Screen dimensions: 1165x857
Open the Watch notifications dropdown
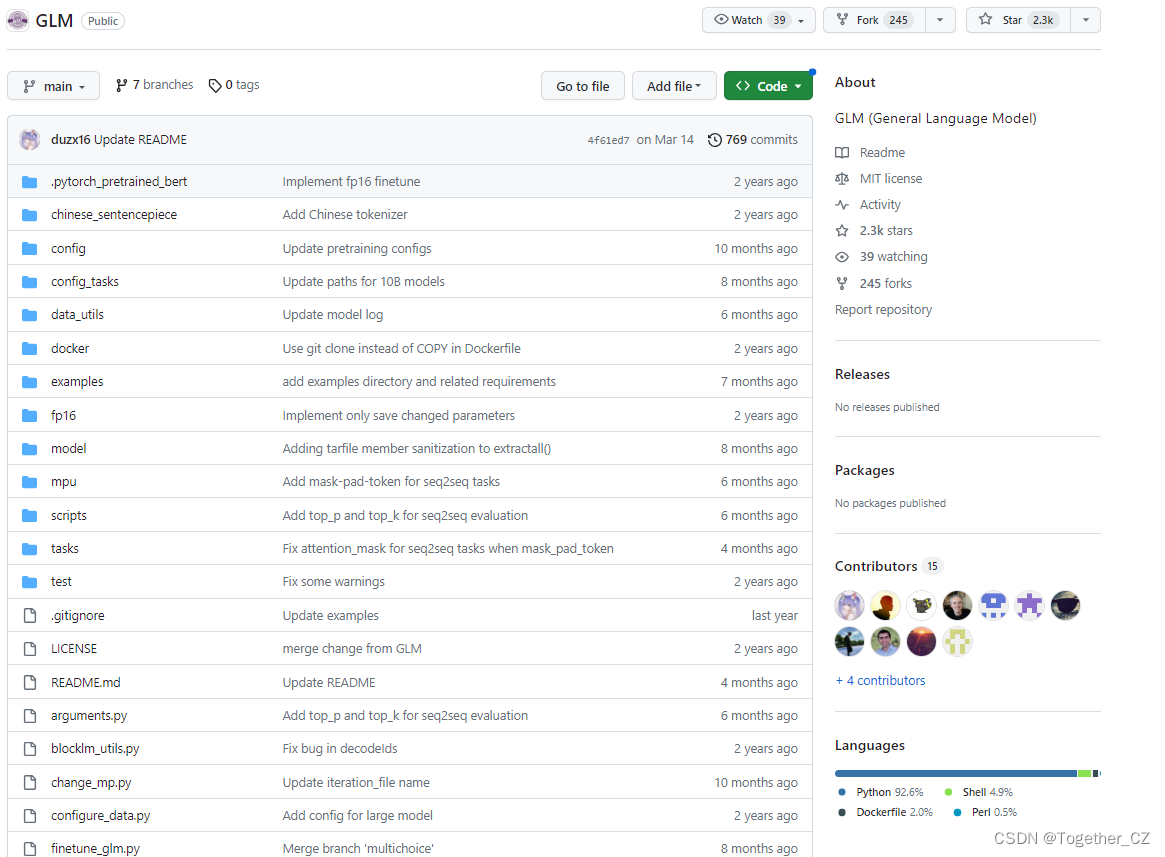point(759,20)
